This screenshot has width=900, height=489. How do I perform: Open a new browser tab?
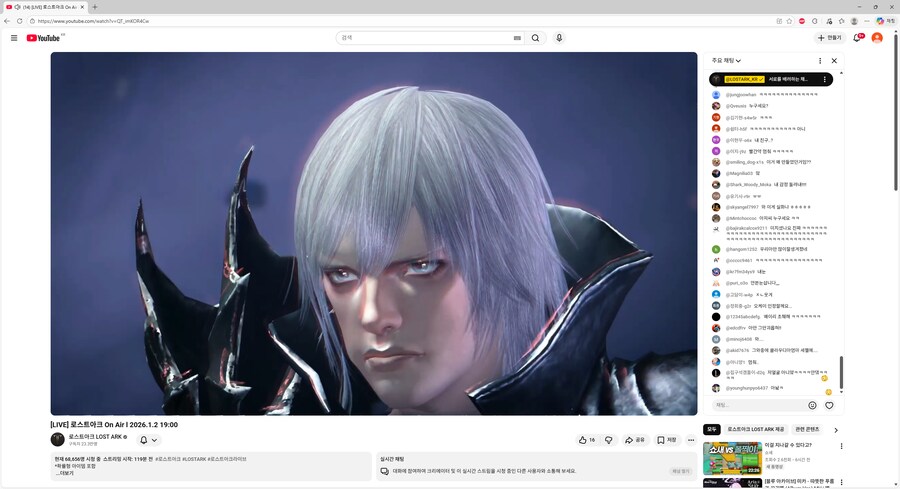(x=95, y=7)
